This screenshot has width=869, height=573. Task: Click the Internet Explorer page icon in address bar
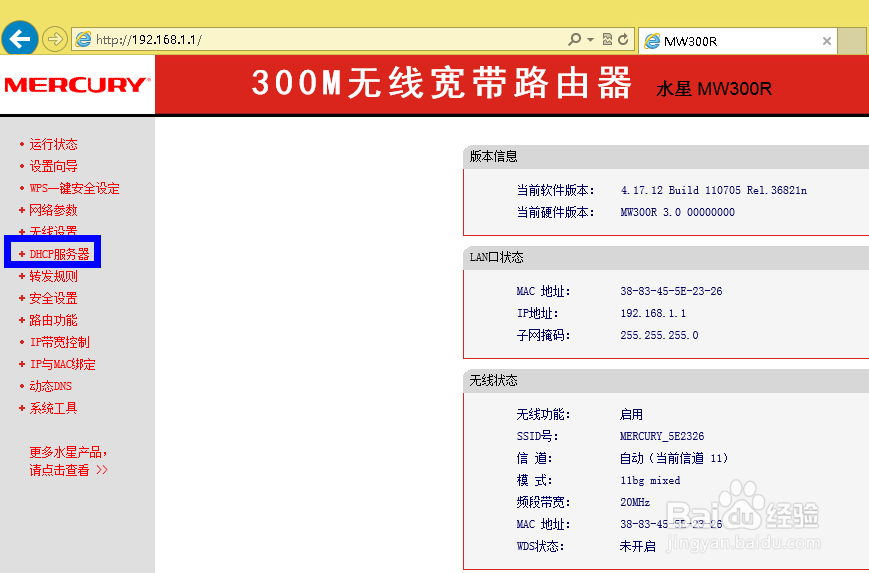[x=83, y=39]
